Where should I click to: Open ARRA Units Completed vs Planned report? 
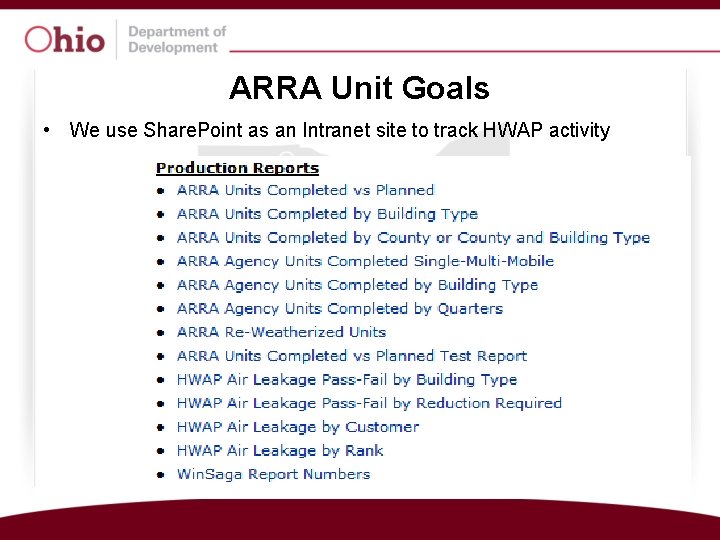coord(305,190)
